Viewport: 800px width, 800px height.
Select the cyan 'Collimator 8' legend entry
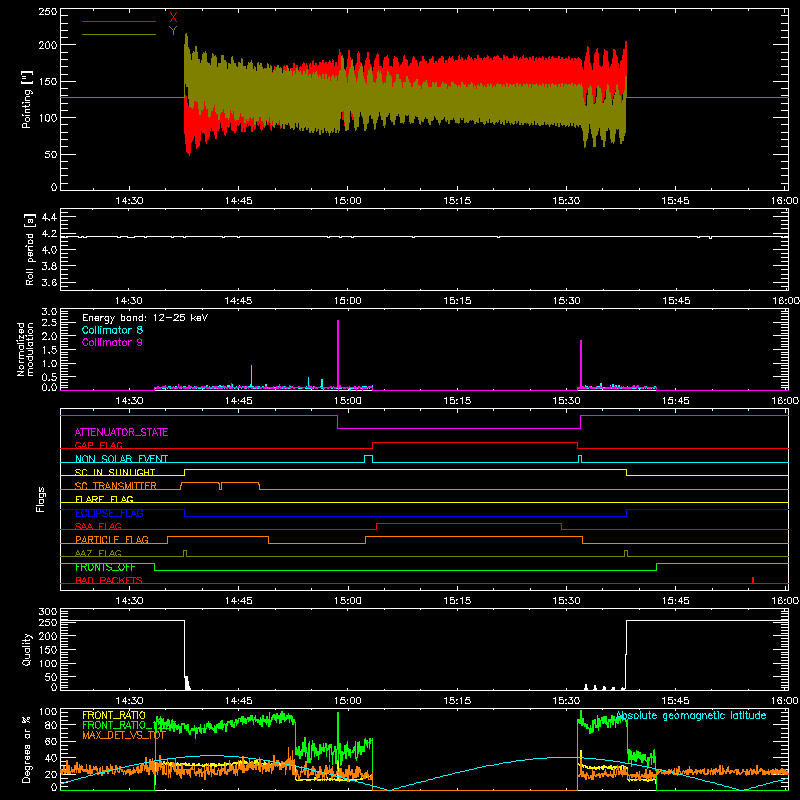pos(112,330)
